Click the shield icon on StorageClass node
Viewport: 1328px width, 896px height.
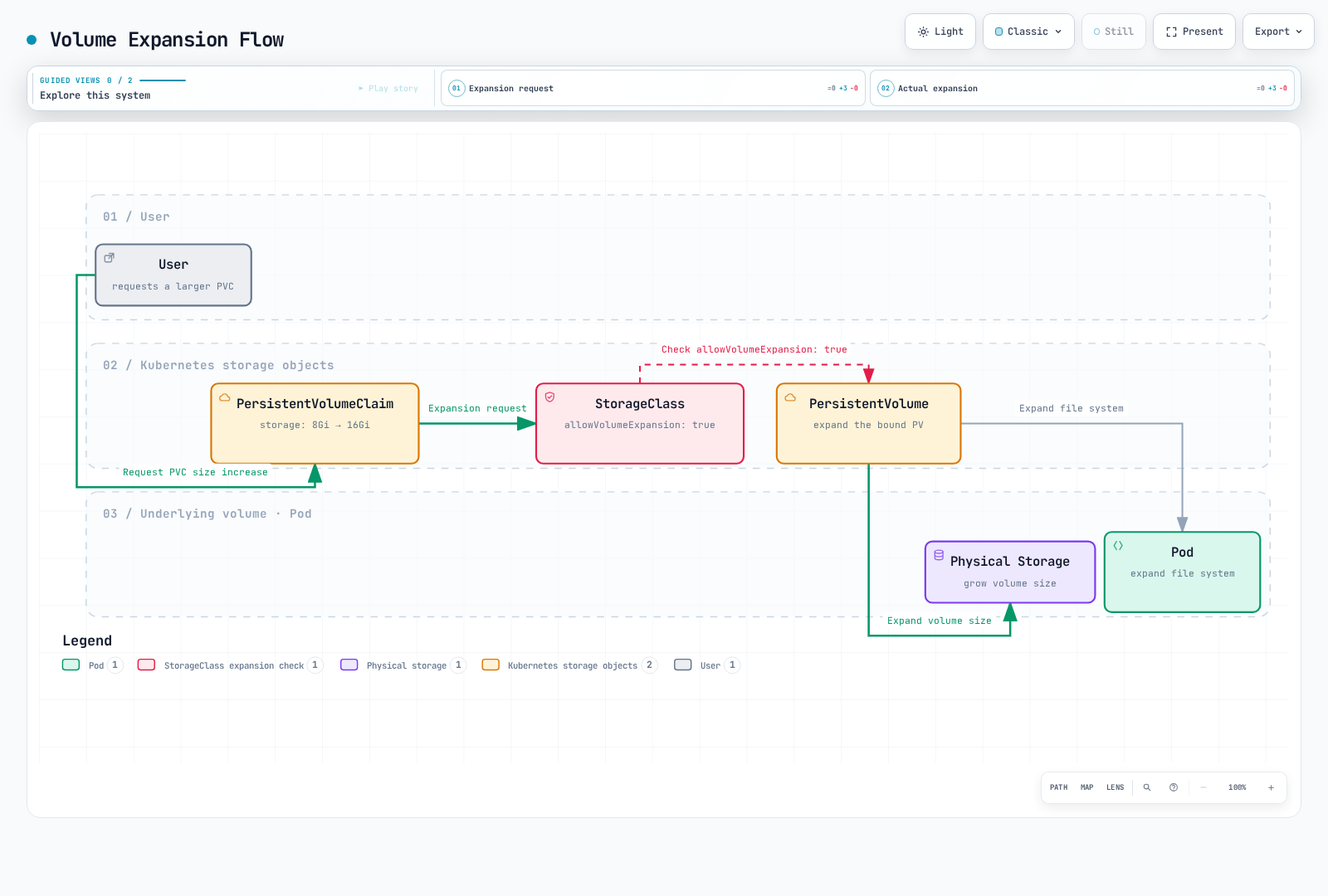click(549, 397)
